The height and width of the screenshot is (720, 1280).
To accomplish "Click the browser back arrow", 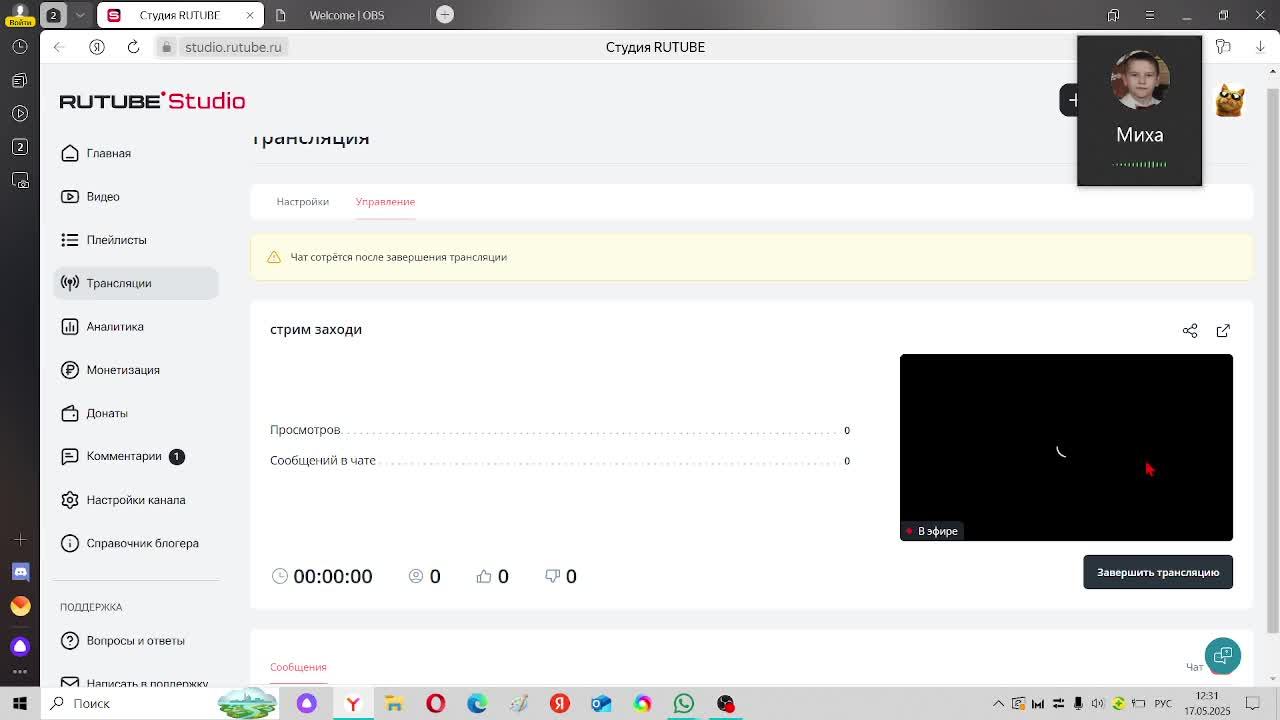I will [x=59, y=47].
